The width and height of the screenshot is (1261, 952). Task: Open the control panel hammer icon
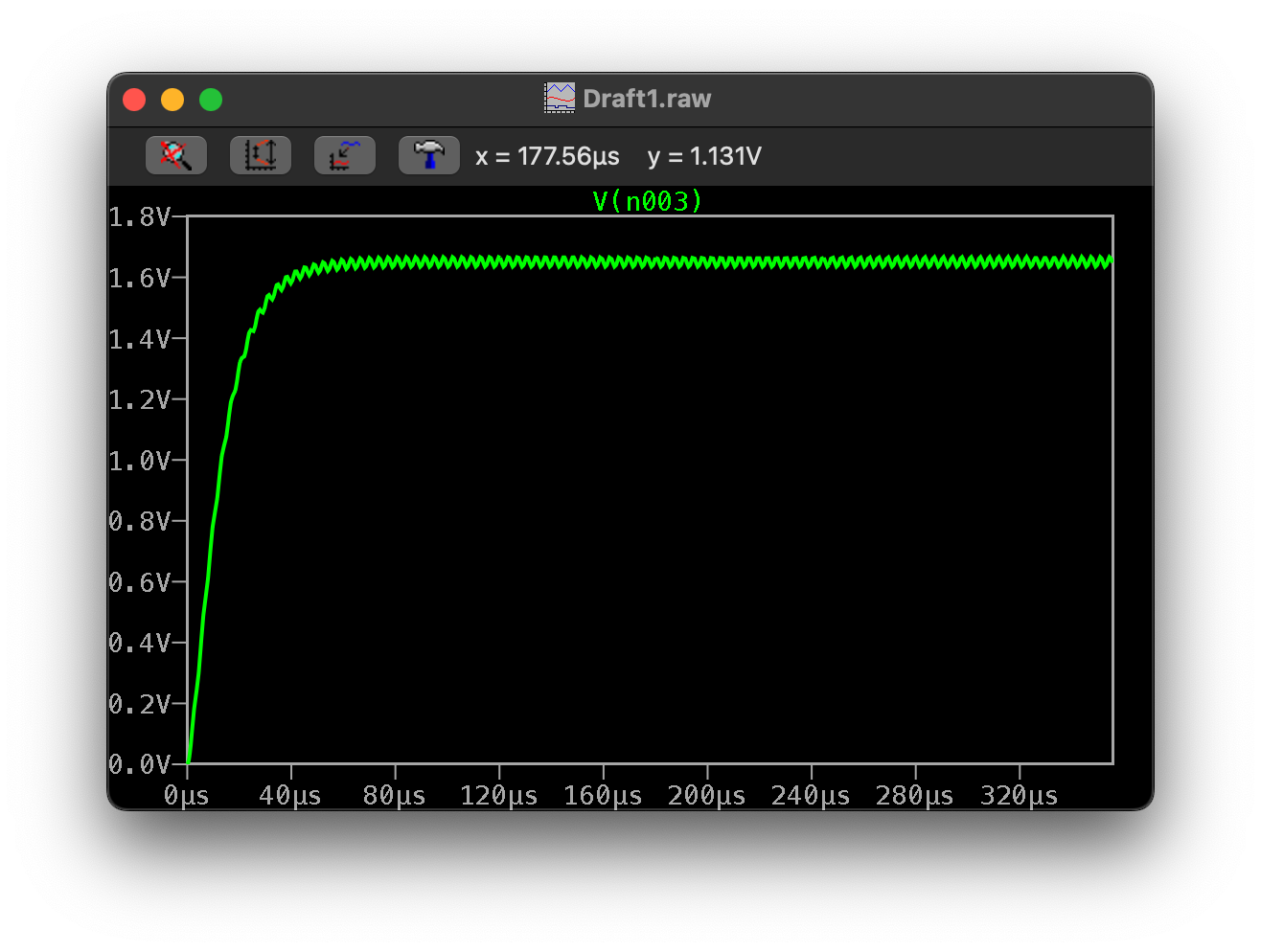(429, 155)
